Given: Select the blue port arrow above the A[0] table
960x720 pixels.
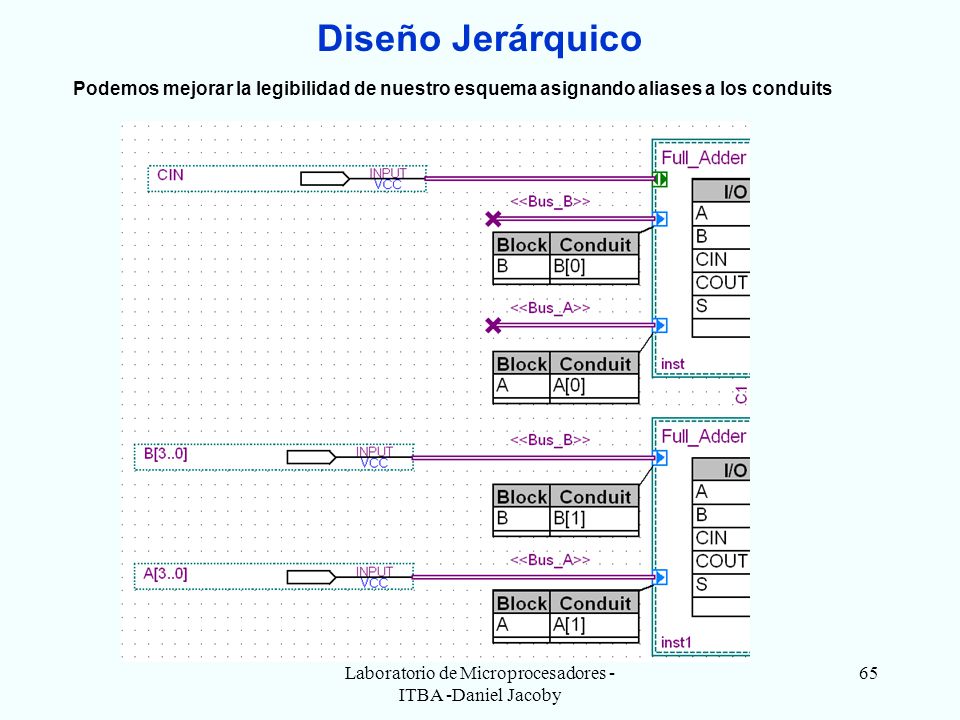Looking at the screenshot, I should point(661,325).
